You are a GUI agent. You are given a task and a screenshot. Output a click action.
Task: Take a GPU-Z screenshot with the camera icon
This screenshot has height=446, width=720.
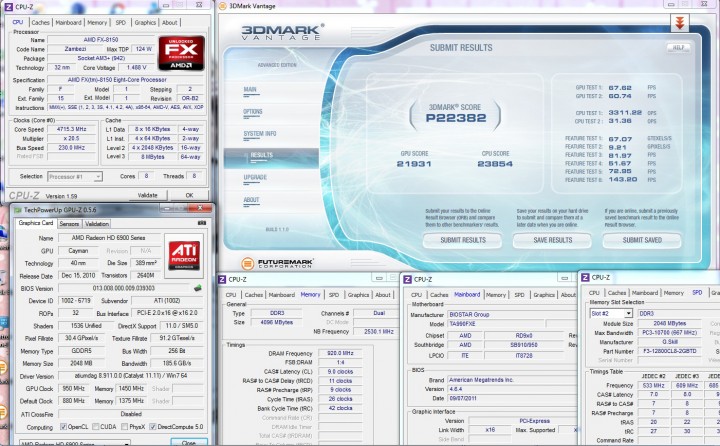tap(202, 223)
